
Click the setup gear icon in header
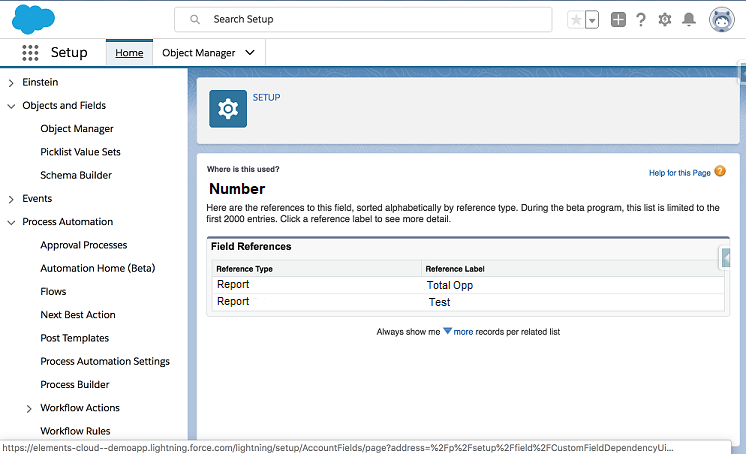665,20
